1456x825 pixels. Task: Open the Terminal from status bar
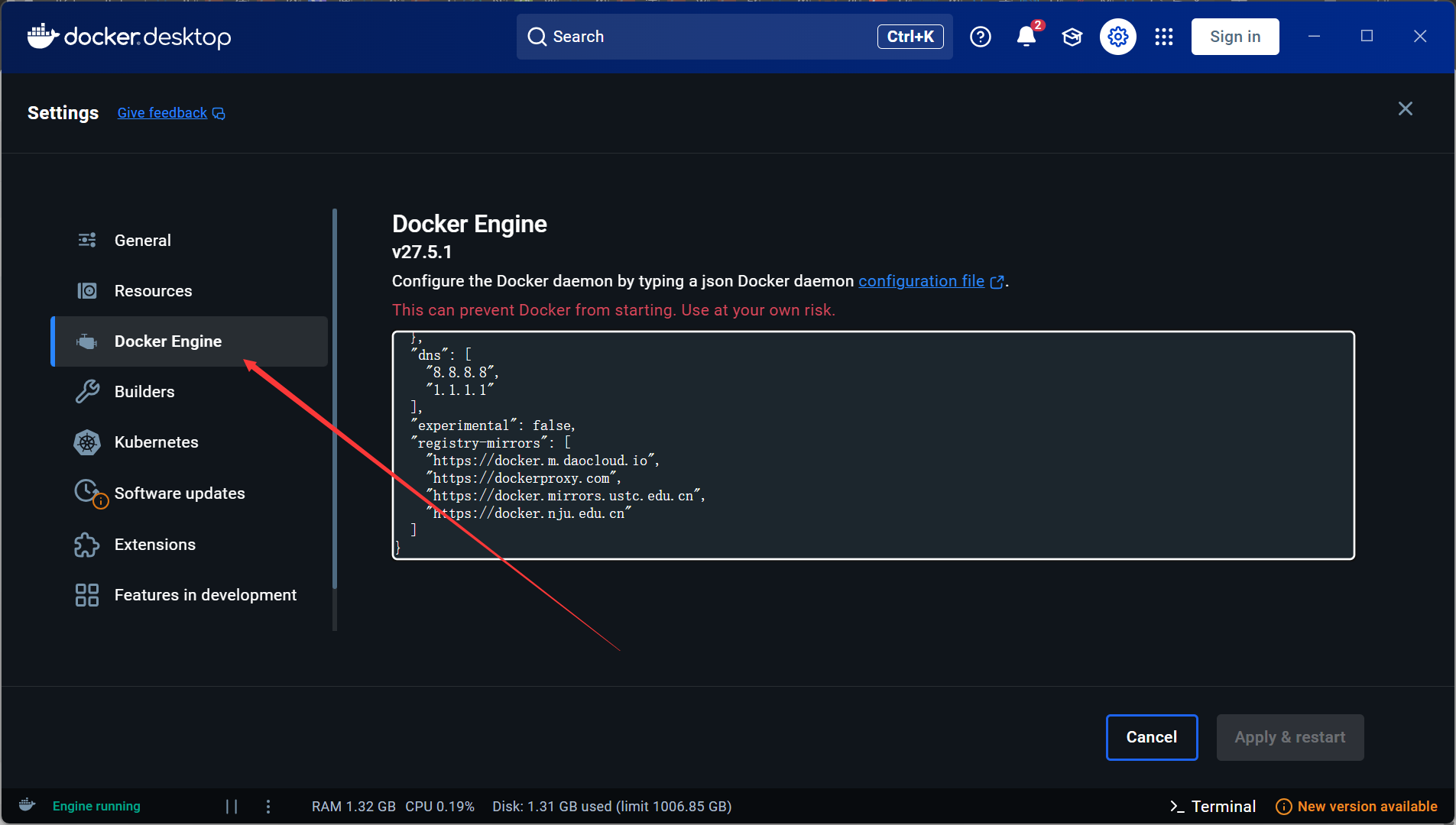click(1213, 807)
